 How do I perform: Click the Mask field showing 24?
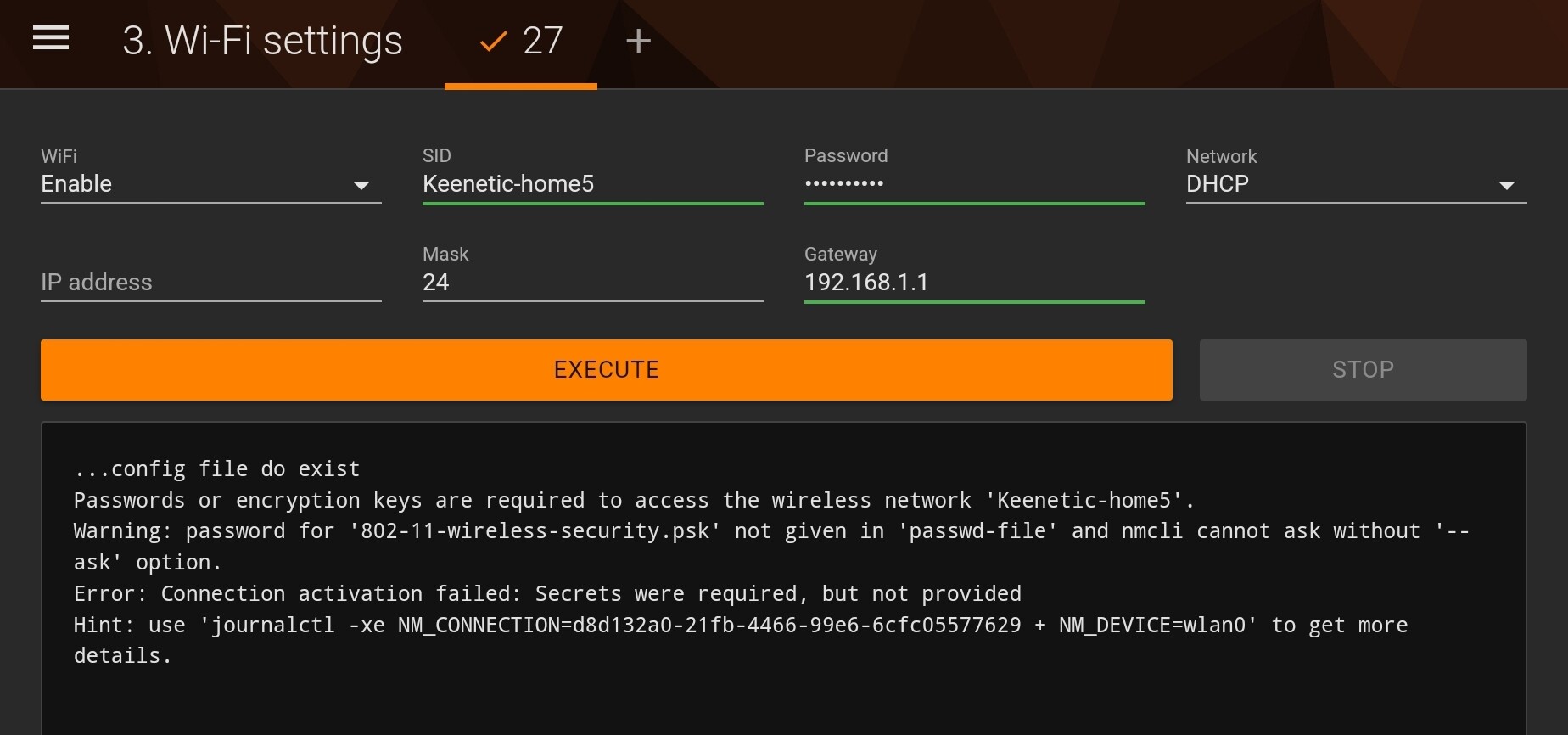point(592,283)
